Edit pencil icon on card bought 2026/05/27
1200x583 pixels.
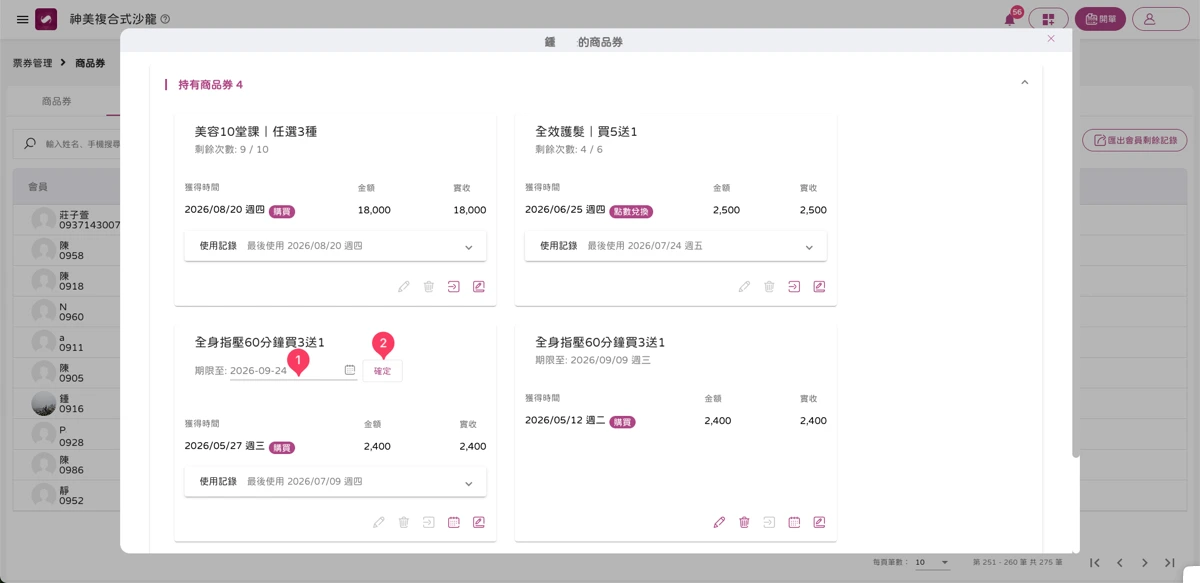pyautogui.click(x=379, y=523)
